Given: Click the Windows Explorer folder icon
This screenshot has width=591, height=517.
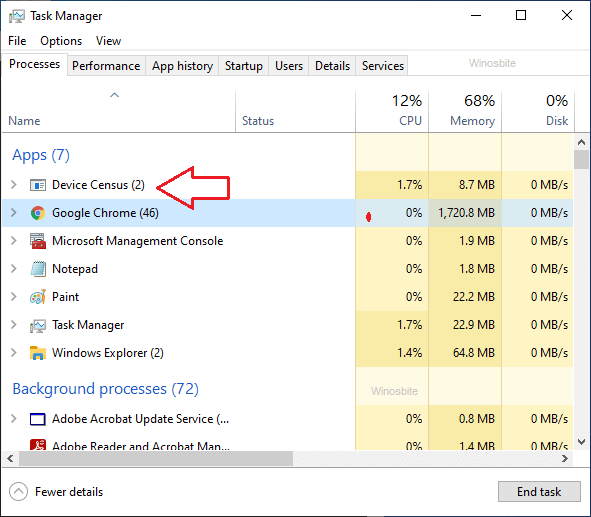Looking at the screenshot, I should tap(38, 353).
